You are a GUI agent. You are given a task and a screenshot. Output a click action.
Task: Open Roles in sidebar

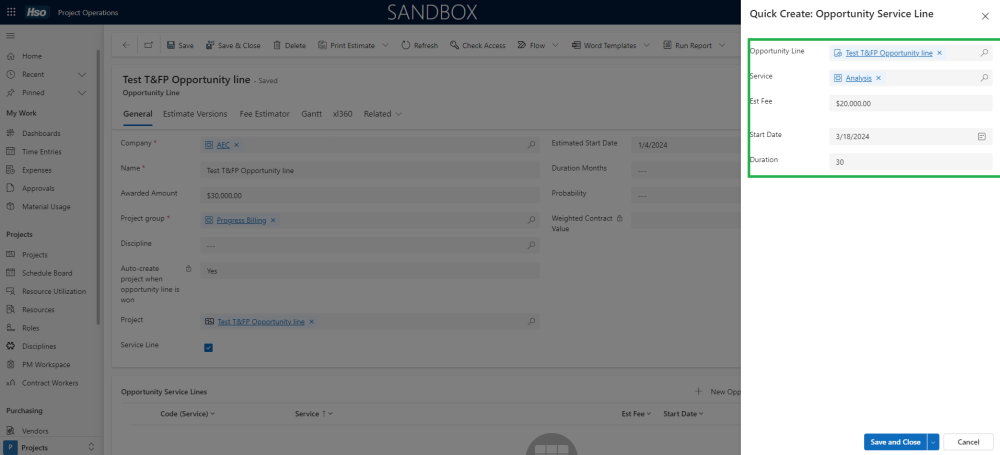click(x=31, y=328)
